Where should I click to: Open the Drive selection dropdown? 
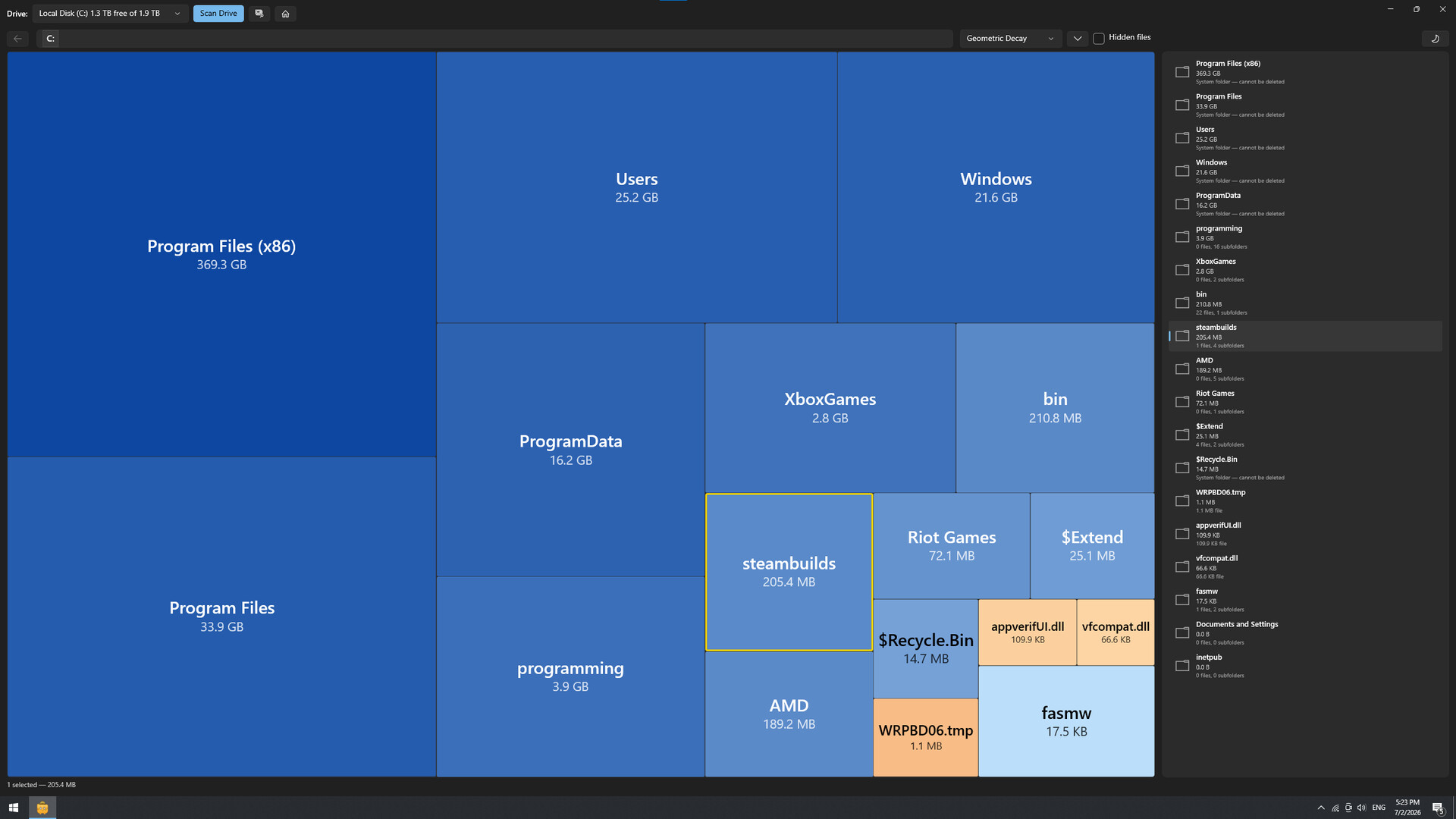coord(110,14)
